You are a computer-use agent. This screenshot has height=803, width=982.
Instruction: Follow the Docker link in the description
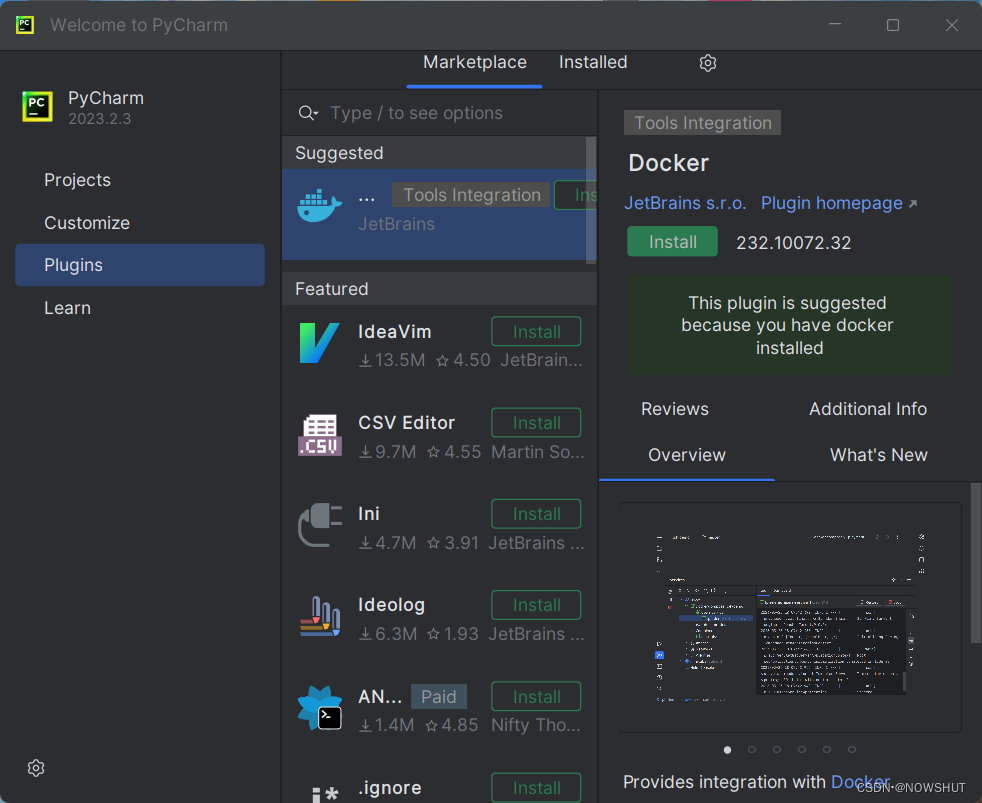point(860,782)
